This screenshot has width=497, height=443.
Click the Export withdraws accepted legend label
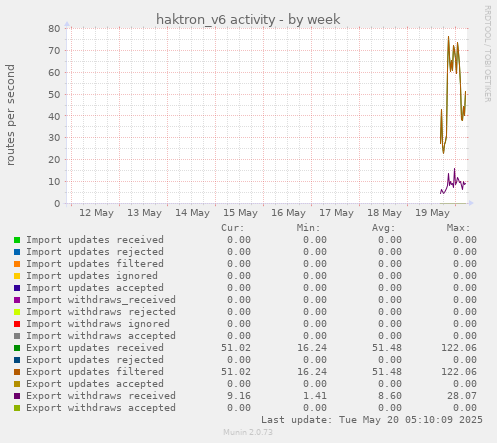(x=101, y=408)
